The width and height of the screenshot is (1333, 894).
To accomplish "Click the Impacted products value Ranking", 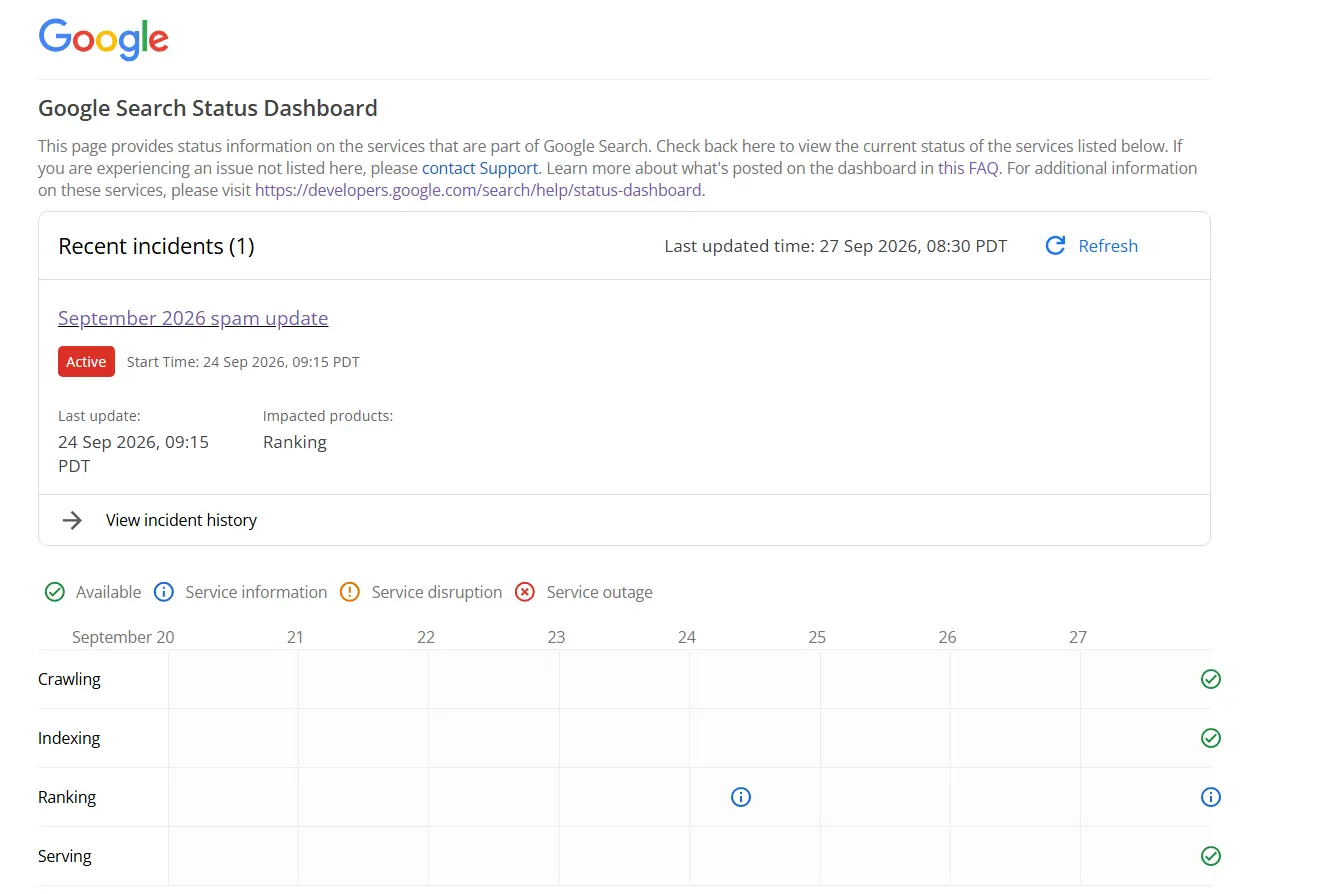I will pyautogui.click(x=295, y=442).
